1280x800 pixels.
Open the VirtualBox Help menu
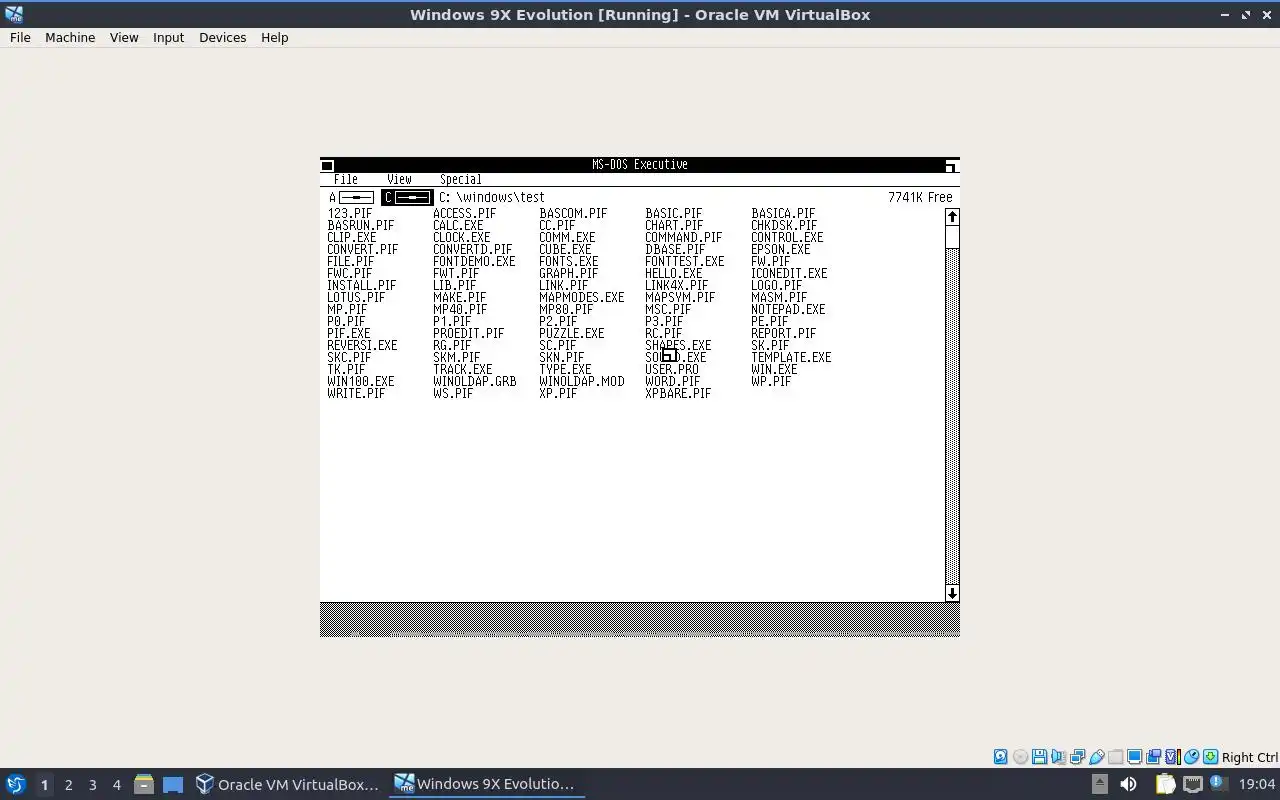(x=274, y=37)
